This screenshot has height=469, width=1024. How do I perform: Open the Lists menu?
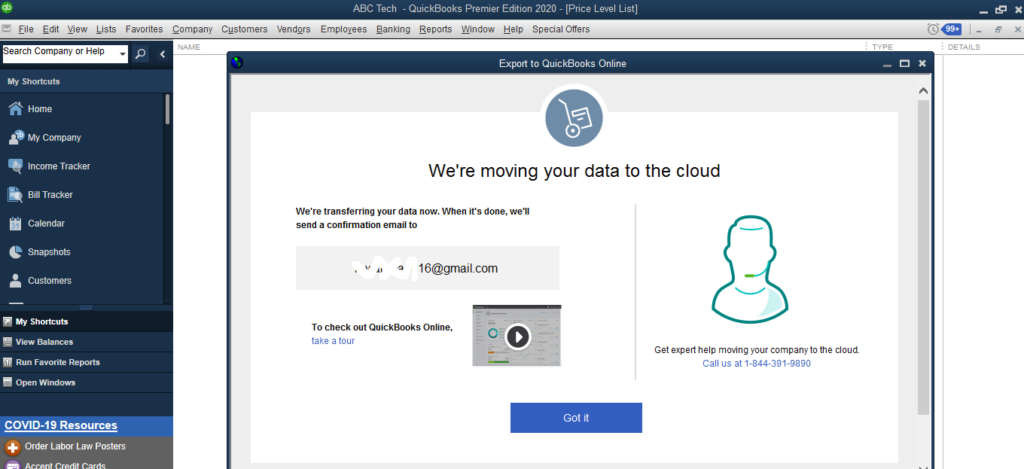[x=106, y=29]
